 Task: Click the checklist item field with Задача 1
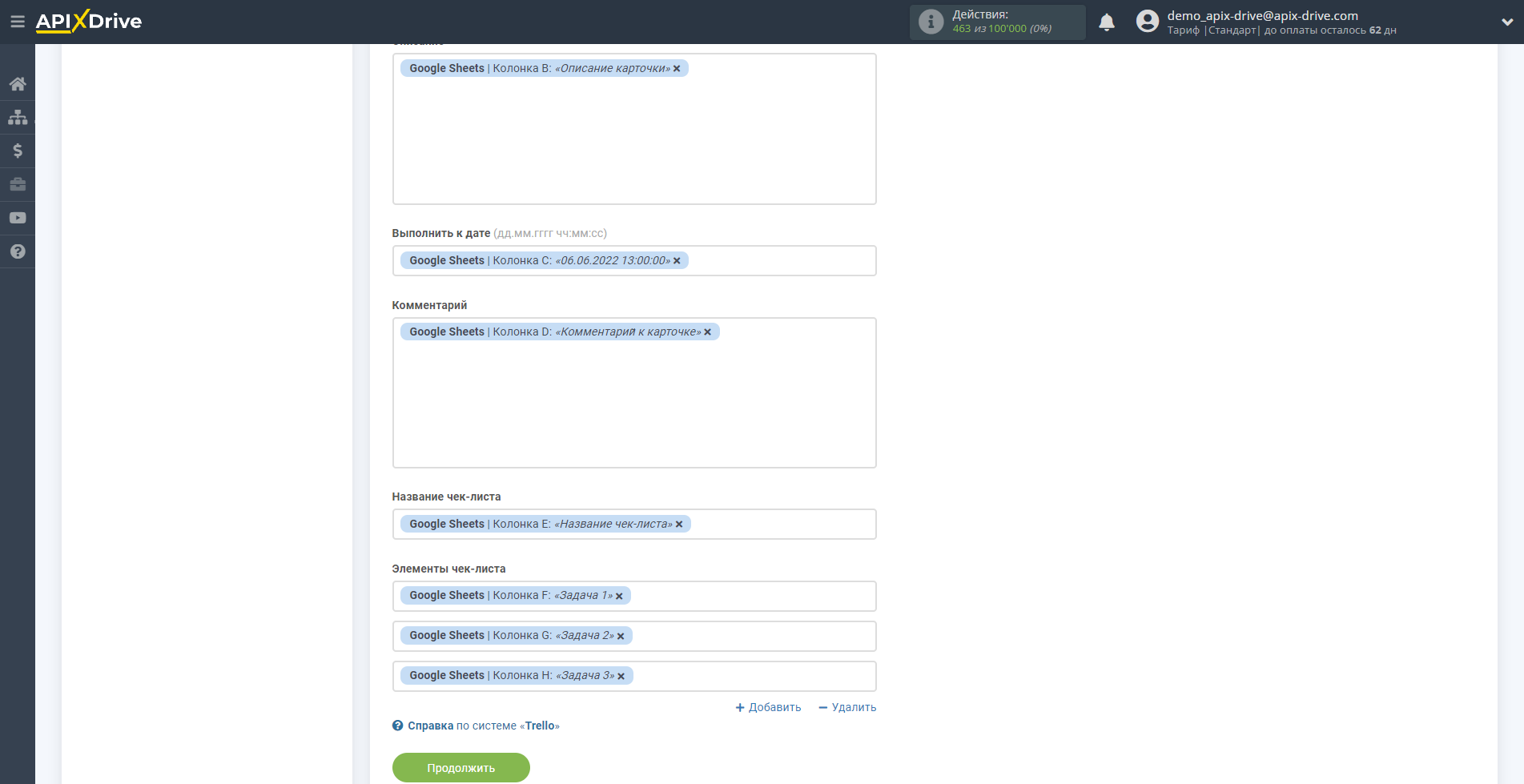pyautogui.click(x=634, y=596)
